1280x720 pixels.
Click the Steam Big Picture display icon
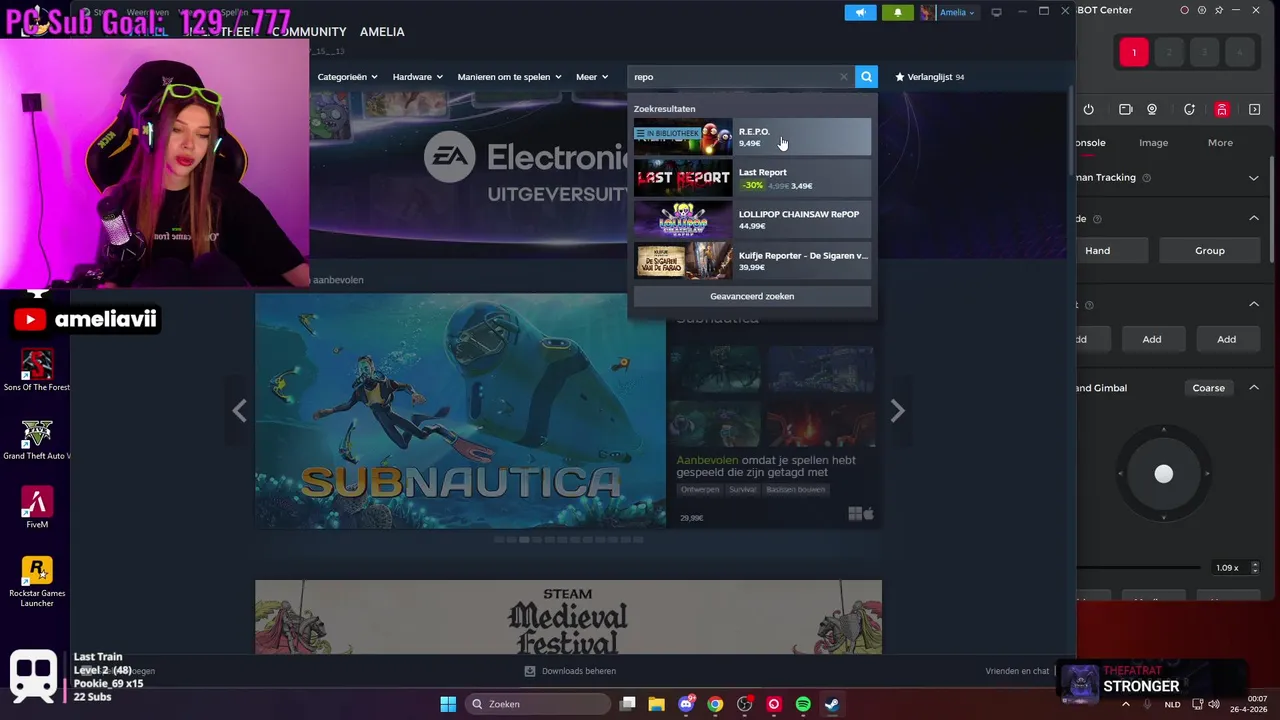996,12
